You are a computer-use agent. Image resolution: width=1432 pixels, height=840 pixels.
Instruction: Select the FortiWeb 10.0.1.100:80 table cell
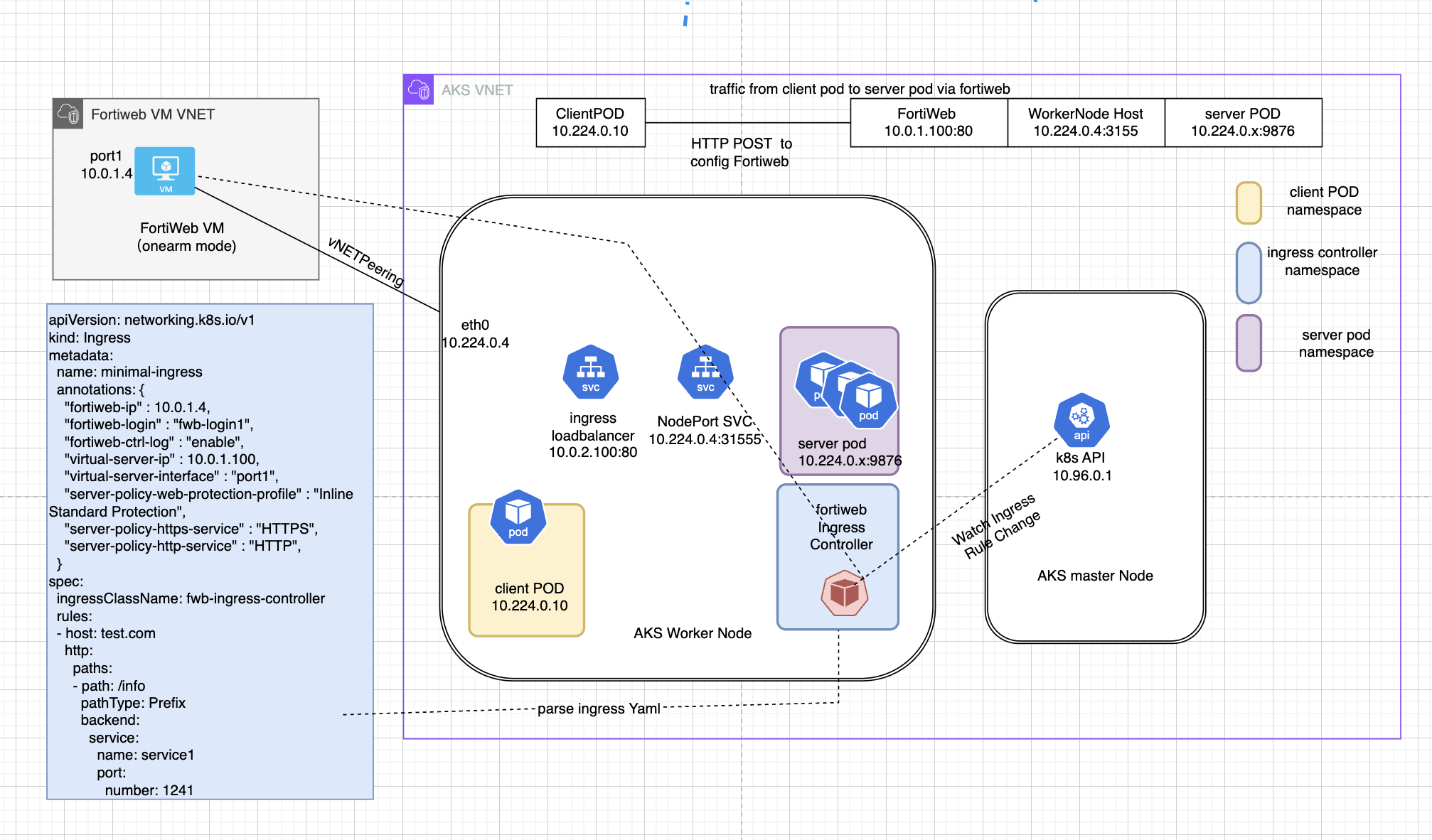point(929,122)
